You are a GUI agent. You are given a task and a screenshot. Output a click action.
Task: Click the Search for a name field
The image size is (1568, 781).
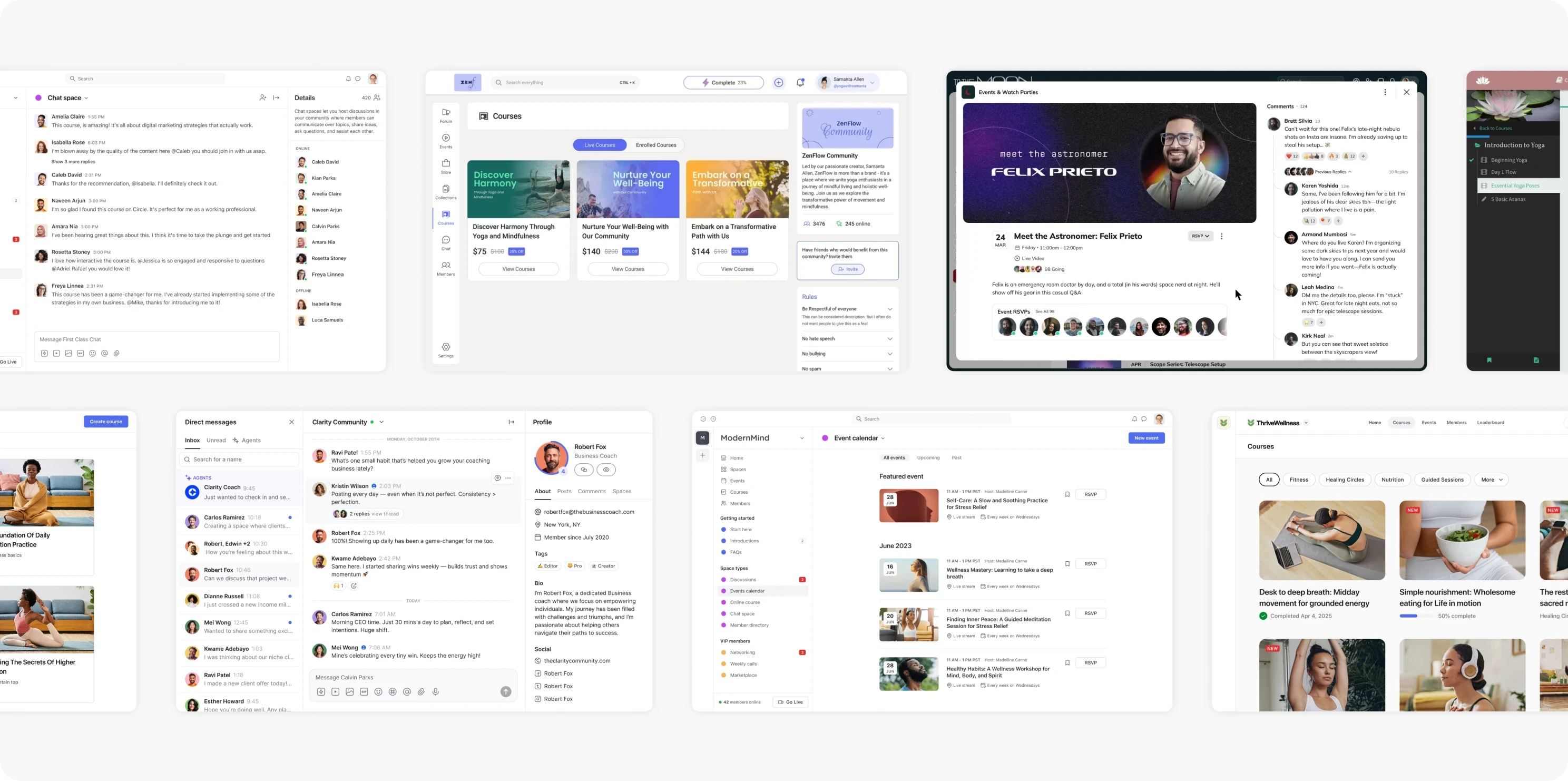click(x=240, y=460)
